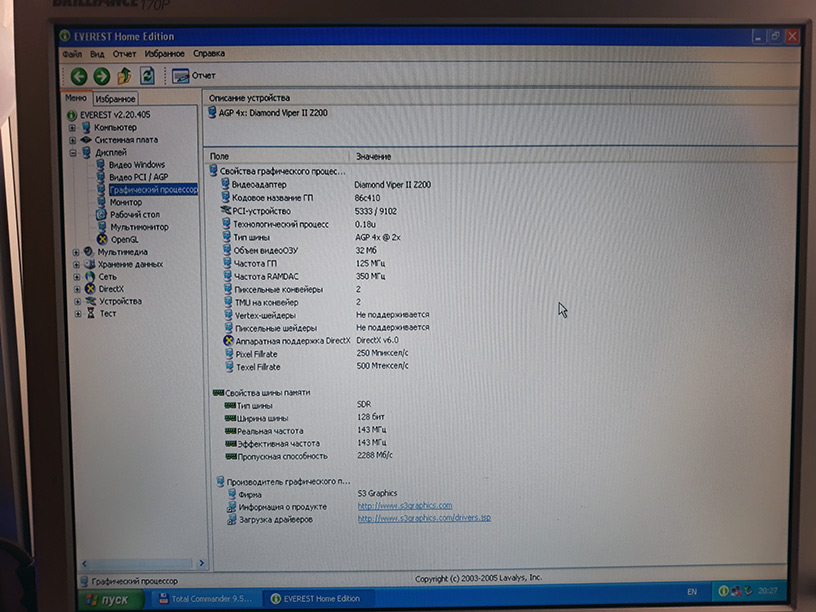Switch to Total Commander taskbar button
The height and width of the screenshot is (612, 816).
(x=206, y=598)
